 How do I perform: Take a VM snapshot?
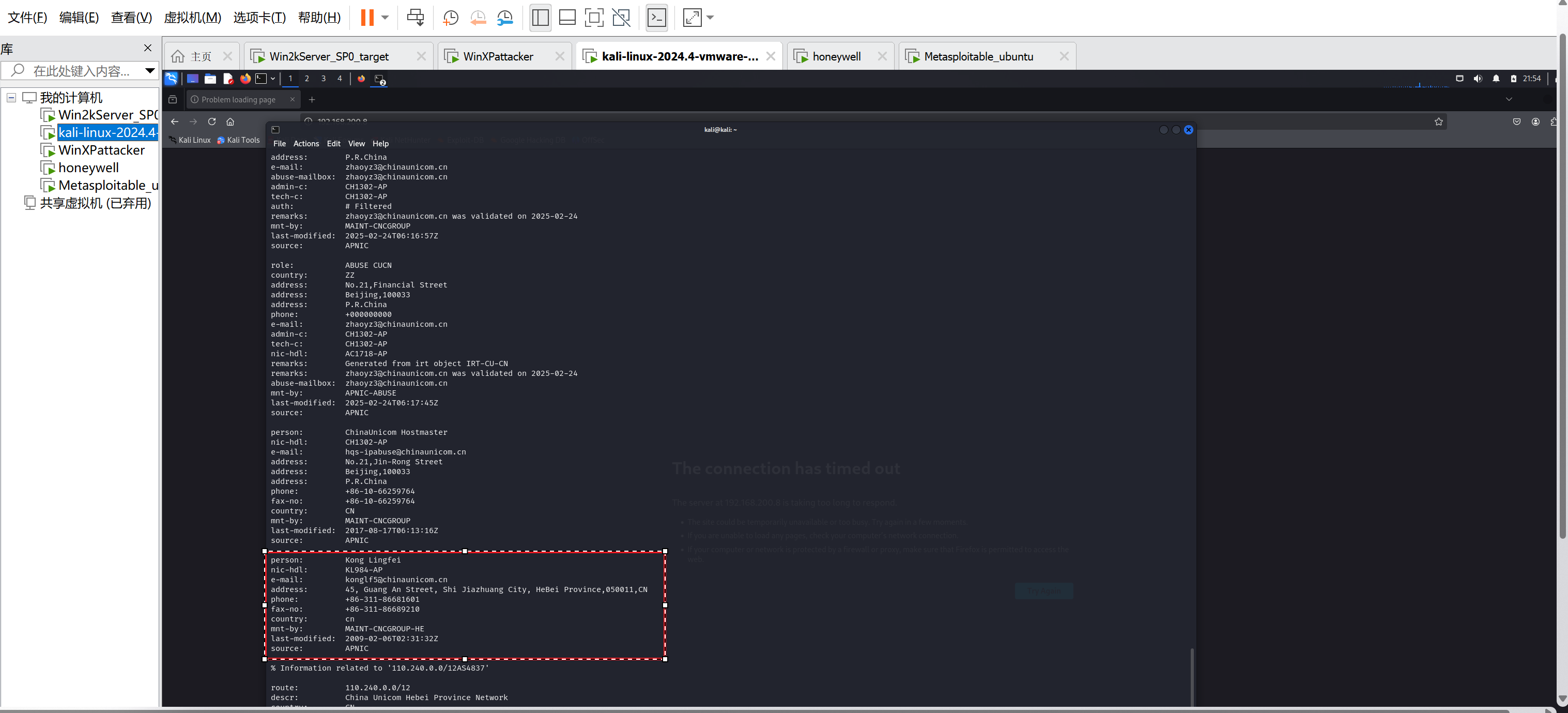tap(451, 17)
